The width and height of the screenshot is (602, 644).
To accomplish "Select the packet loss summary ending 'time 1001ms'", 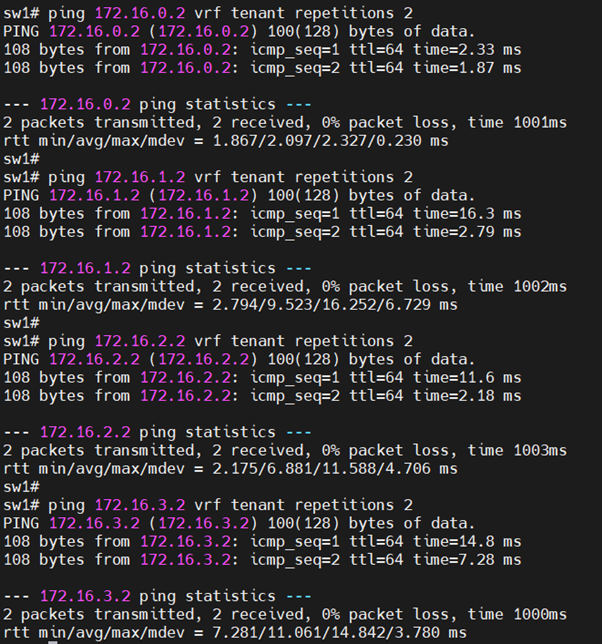I will [x=285, y=123].
